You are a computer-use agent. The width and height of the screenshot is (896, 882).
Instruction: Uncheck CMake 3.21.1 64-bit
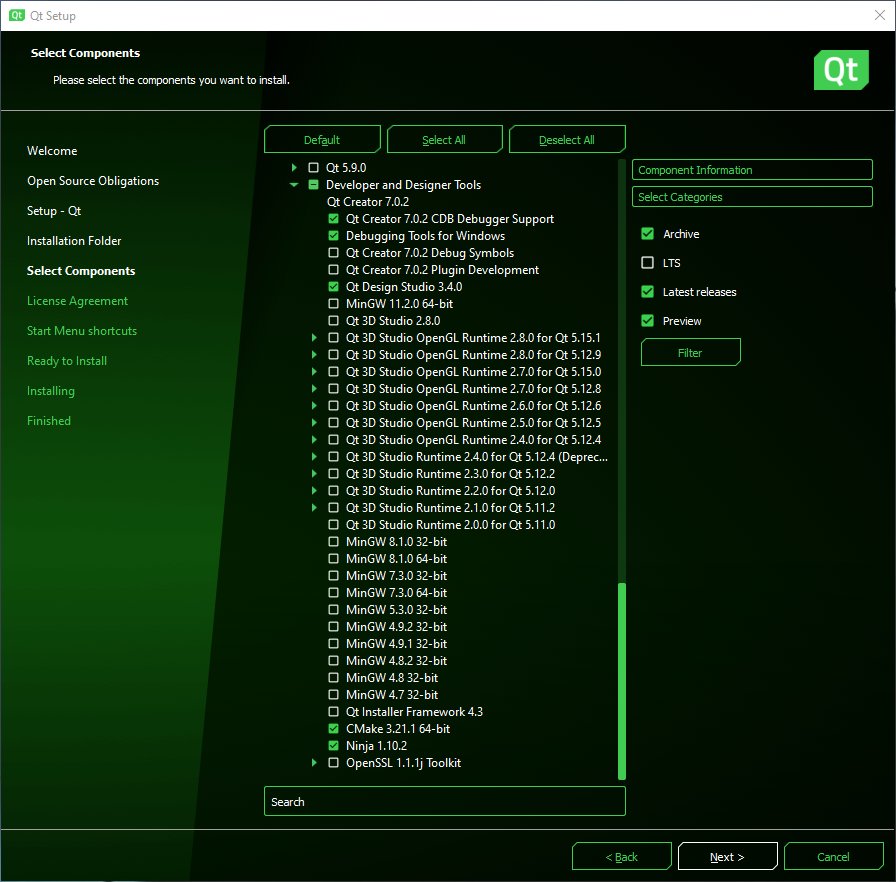coord(334,728)
